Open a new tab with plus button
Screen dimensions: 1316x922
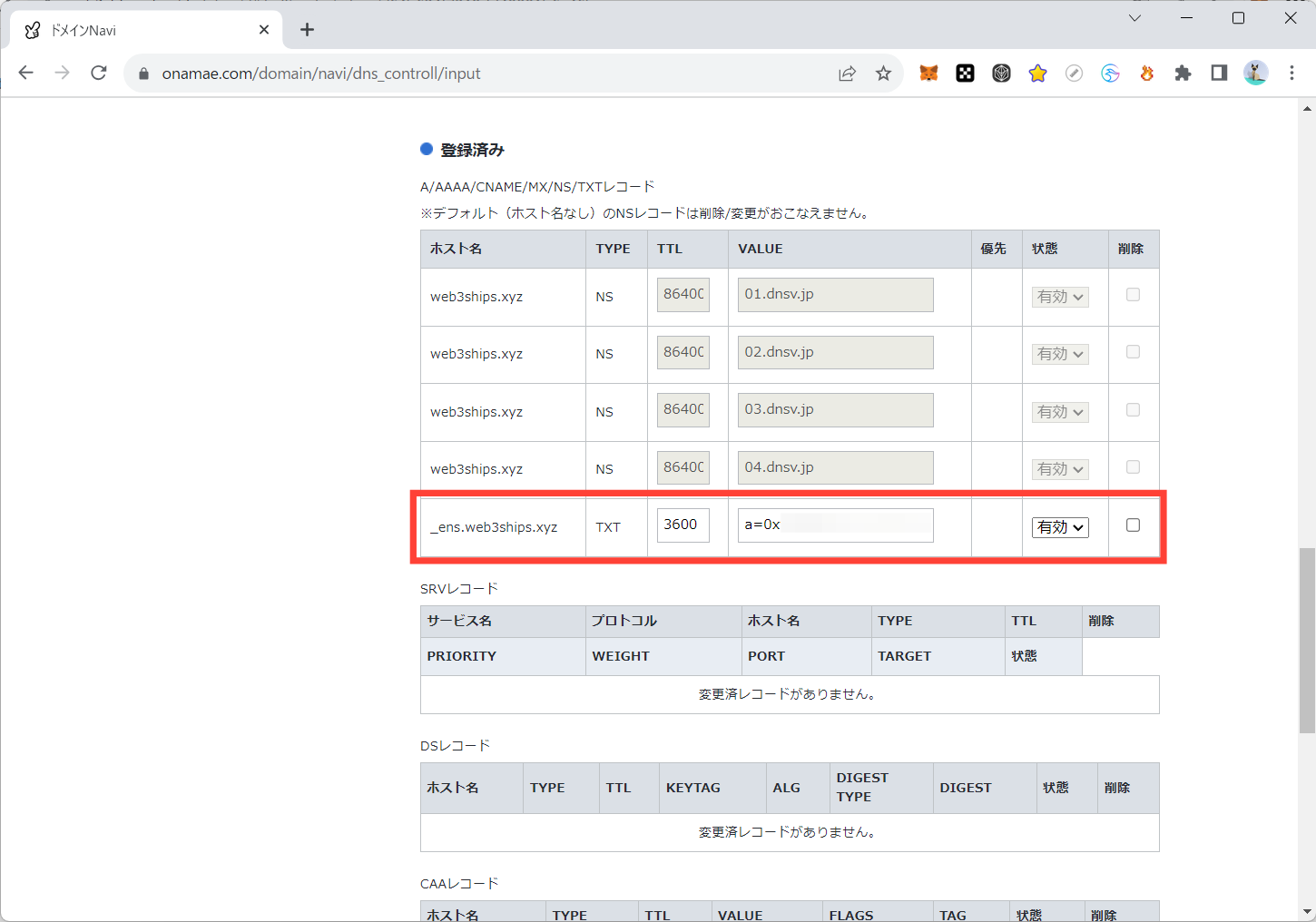(x=308, y=30)
